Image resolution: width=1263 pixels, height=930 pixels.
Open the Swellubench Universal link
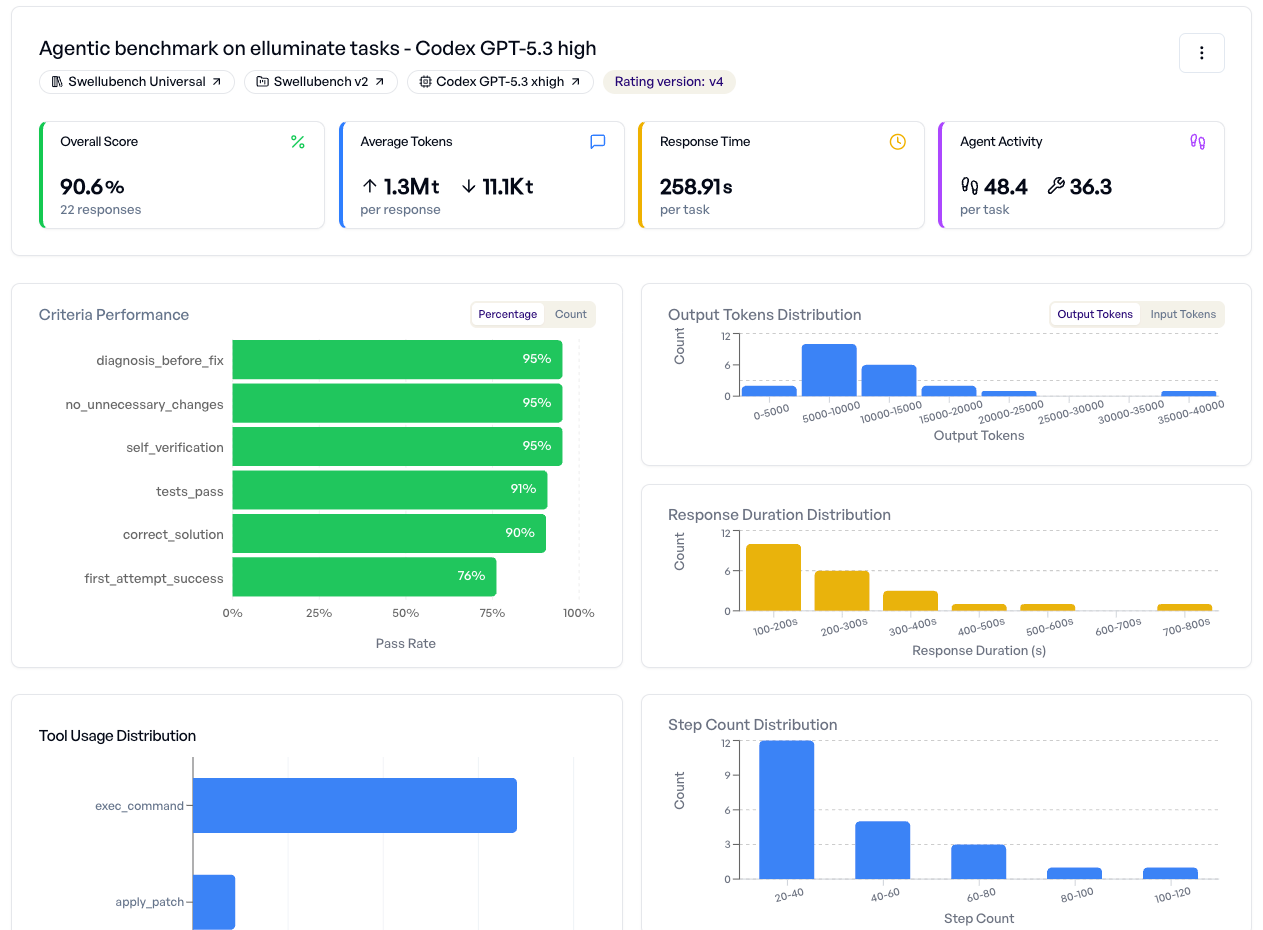coord(135,82)
